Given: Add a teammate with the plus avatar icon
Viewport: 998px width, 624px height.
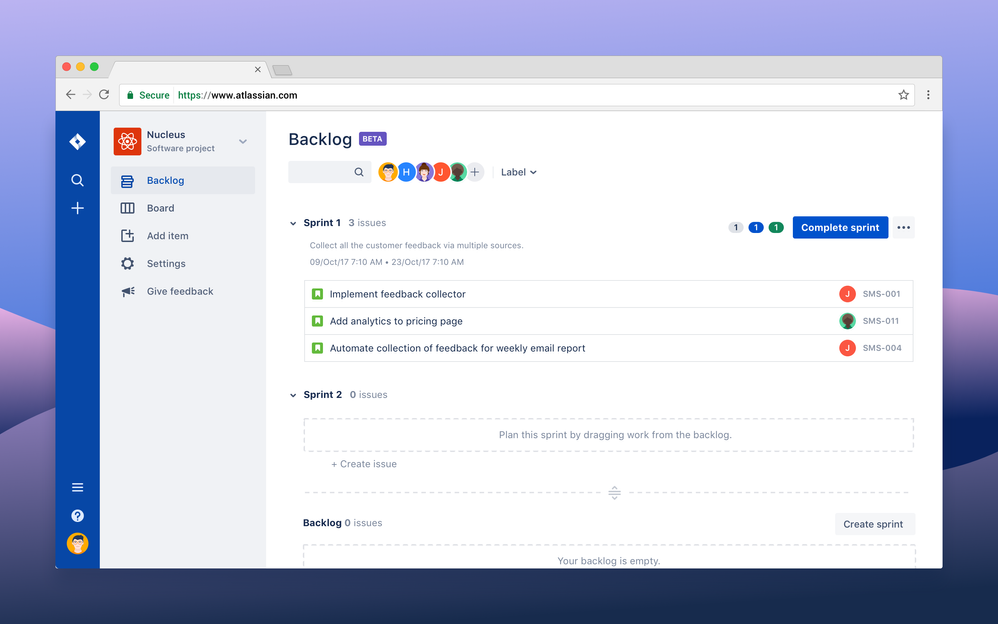Looking at the screenshot, I should tap(475, 171).
